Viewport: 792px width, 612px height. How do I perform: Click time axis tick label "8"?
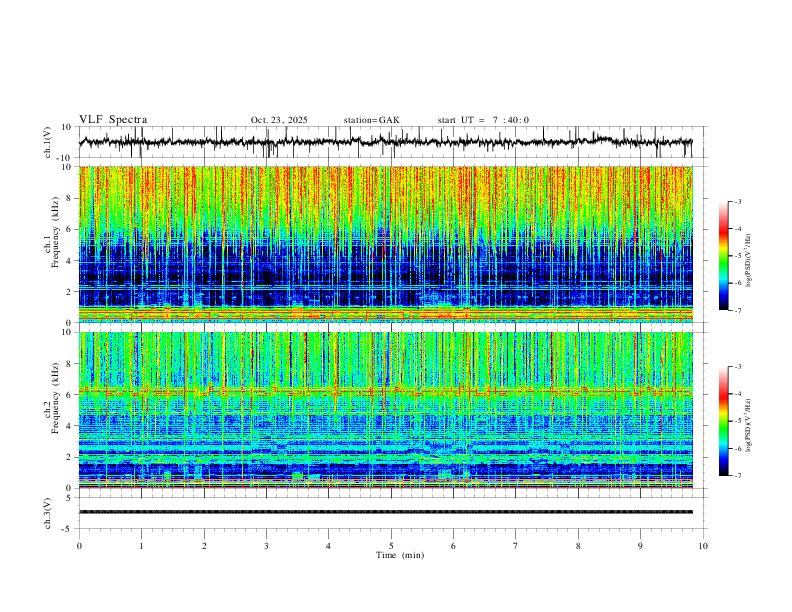click(x=578, y=546)
